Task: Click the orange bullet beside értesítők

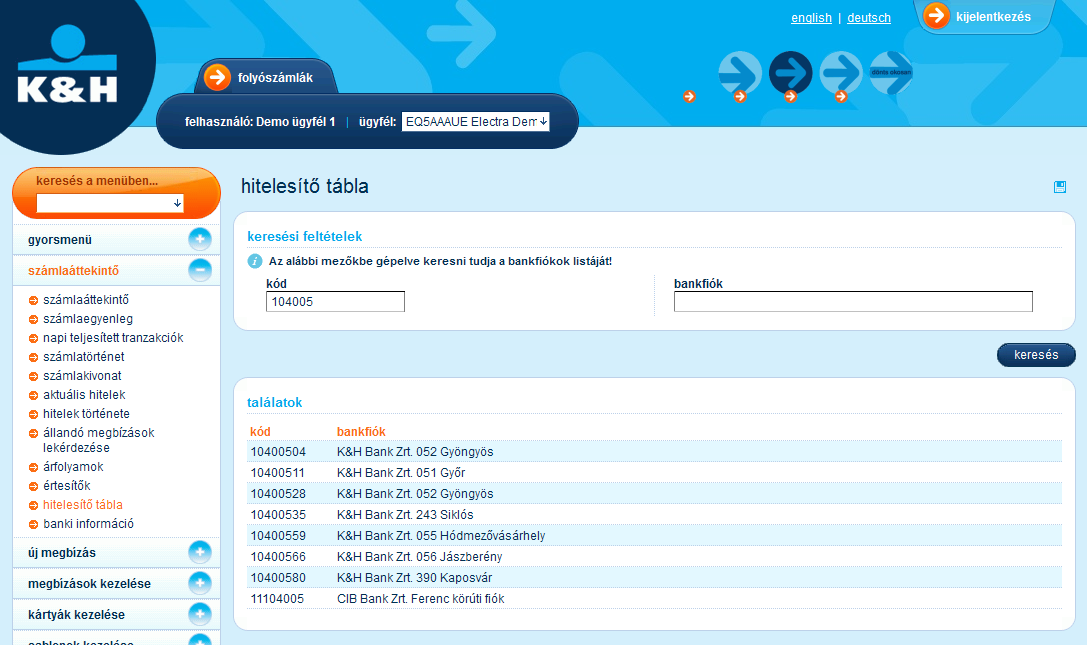Action: pos(33,486)
